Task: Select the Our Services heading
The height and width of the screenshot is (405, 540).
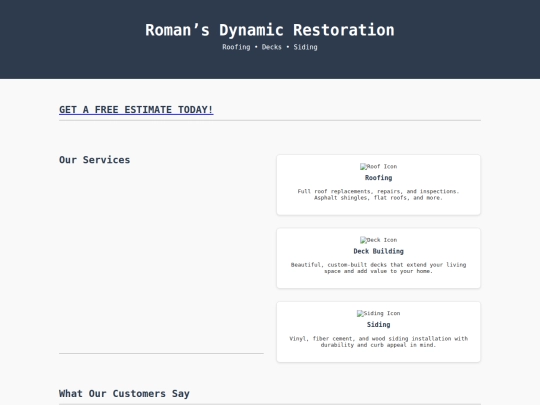Action: coord(95,160)
